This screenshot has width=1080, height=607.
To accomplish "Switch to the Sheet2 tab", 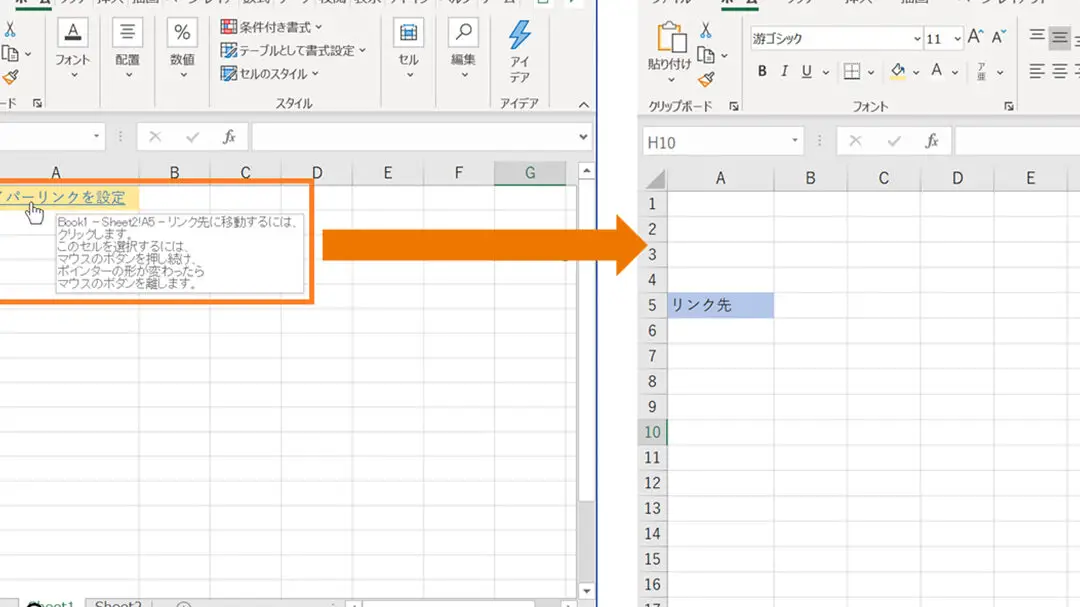I will coord(117,604).
